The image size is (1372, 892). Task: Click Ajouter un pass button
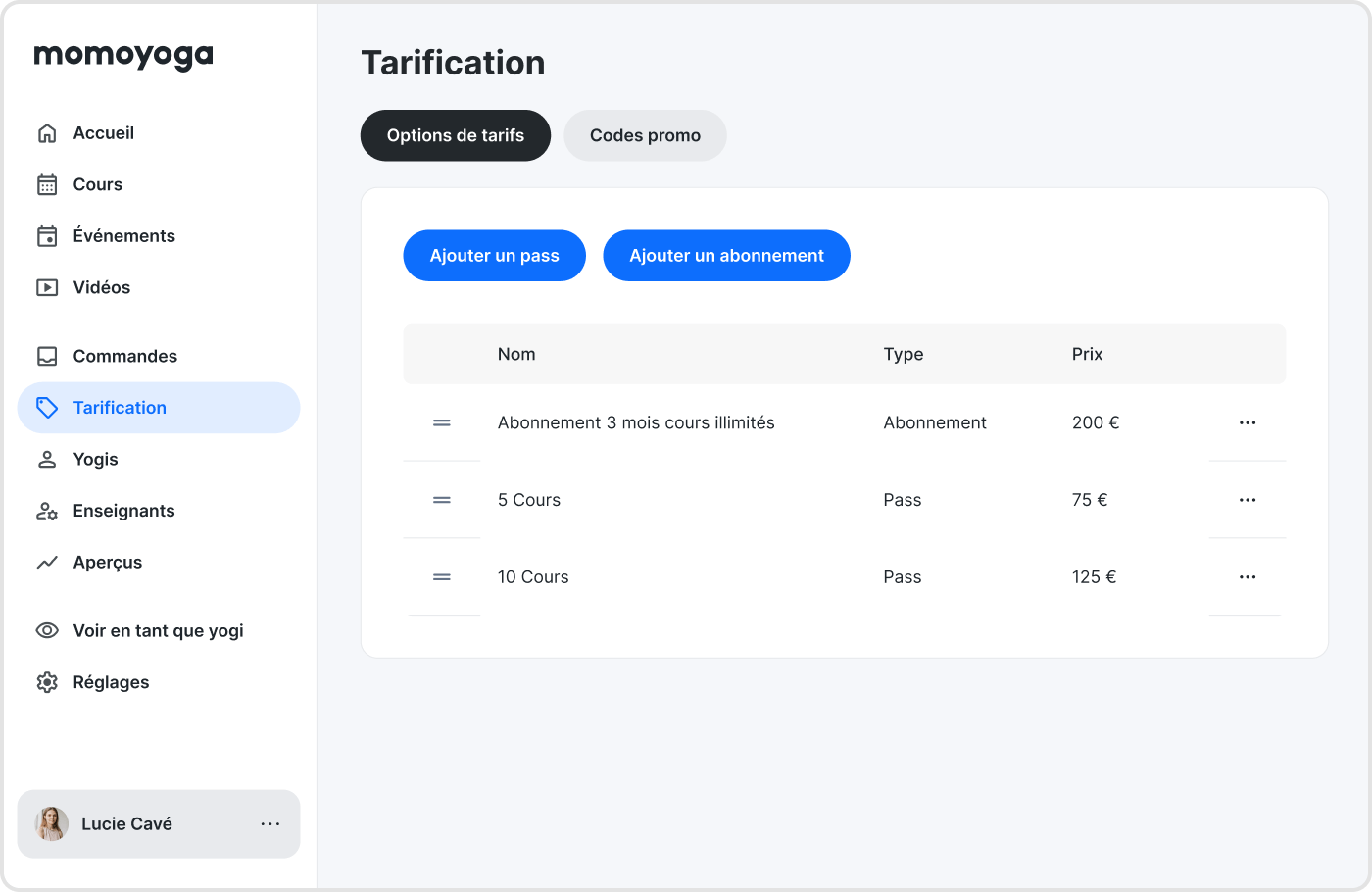(x=495, y=256)
